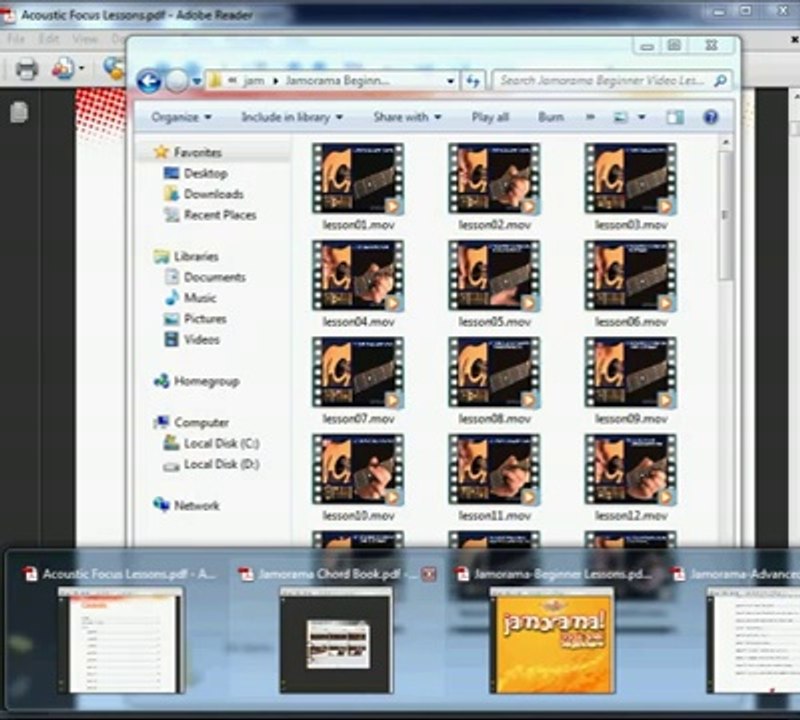Screen dimensions: 800x720
Task: Open the recent pages arrow beside Forward button
Action: [196, 82]
